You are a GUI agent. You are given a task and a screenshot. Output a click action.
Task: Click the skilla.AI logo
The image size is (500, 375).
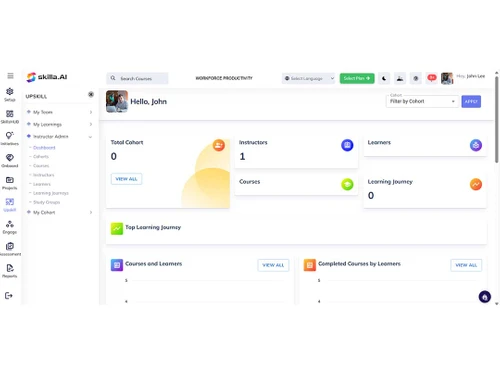click(x=47, y=77)
